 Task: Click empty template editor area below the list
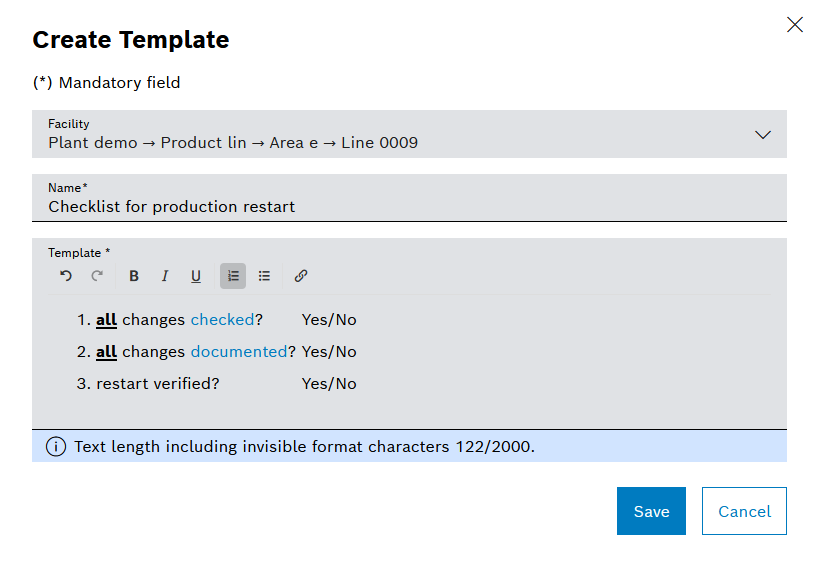410,411
